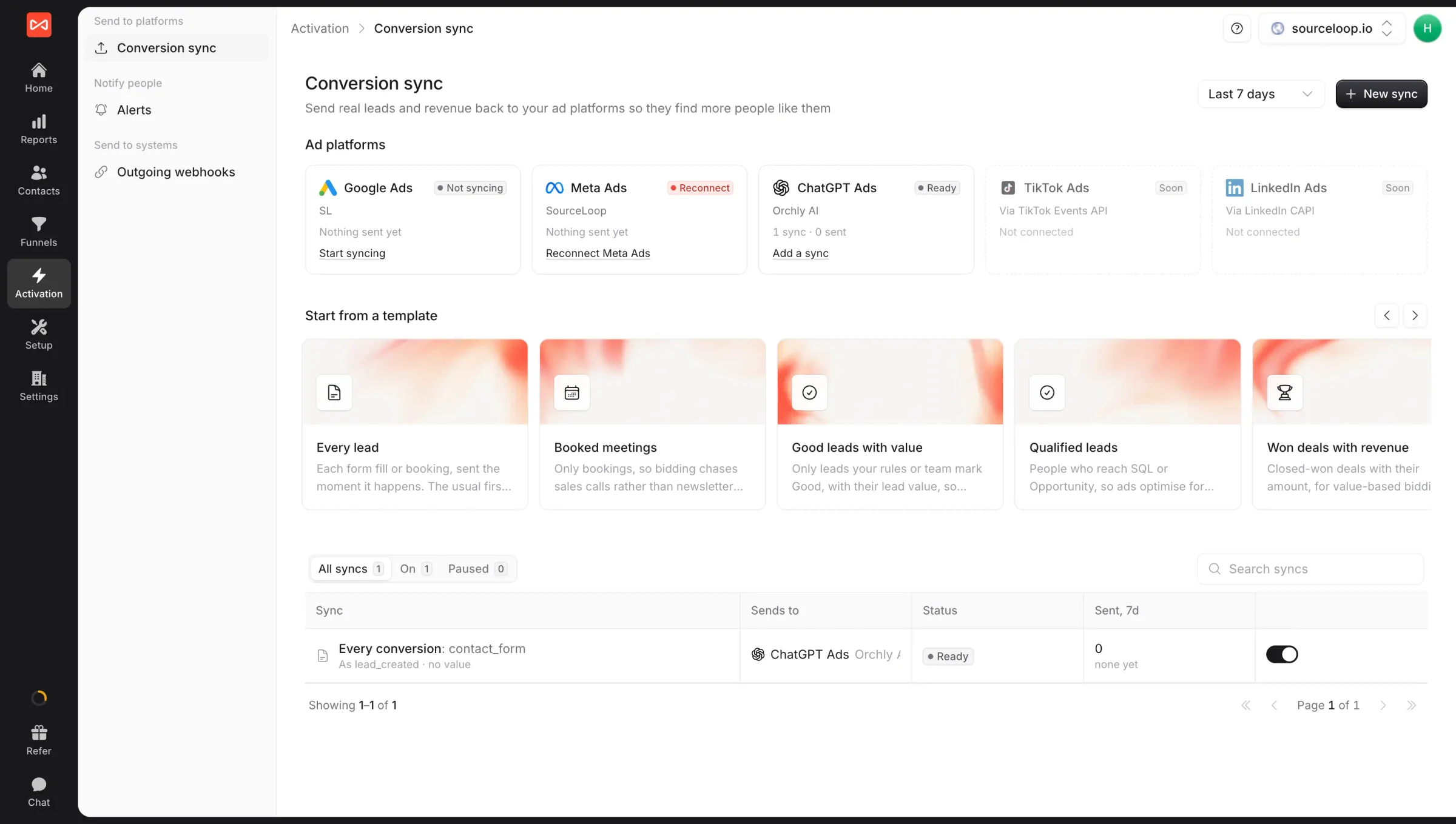Open Outgoing webhooks in side menu
Screen dimensions: 1456x824
click(178, 172)
